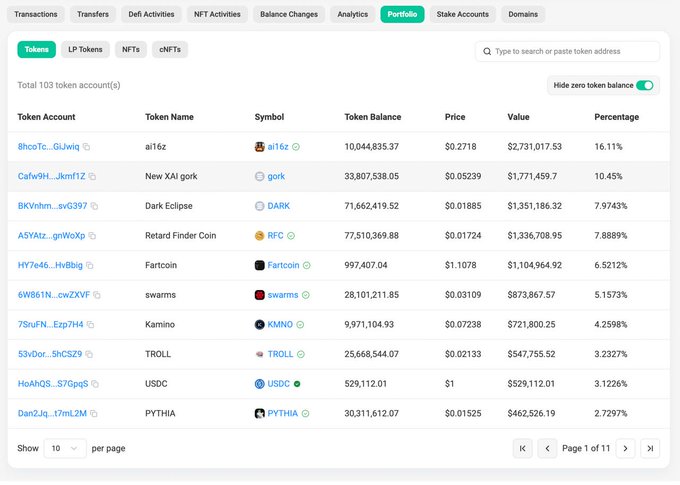Click the copy icon beside BKVnhm...svG397
The image size is (680, 485).
tap(94, 206)
